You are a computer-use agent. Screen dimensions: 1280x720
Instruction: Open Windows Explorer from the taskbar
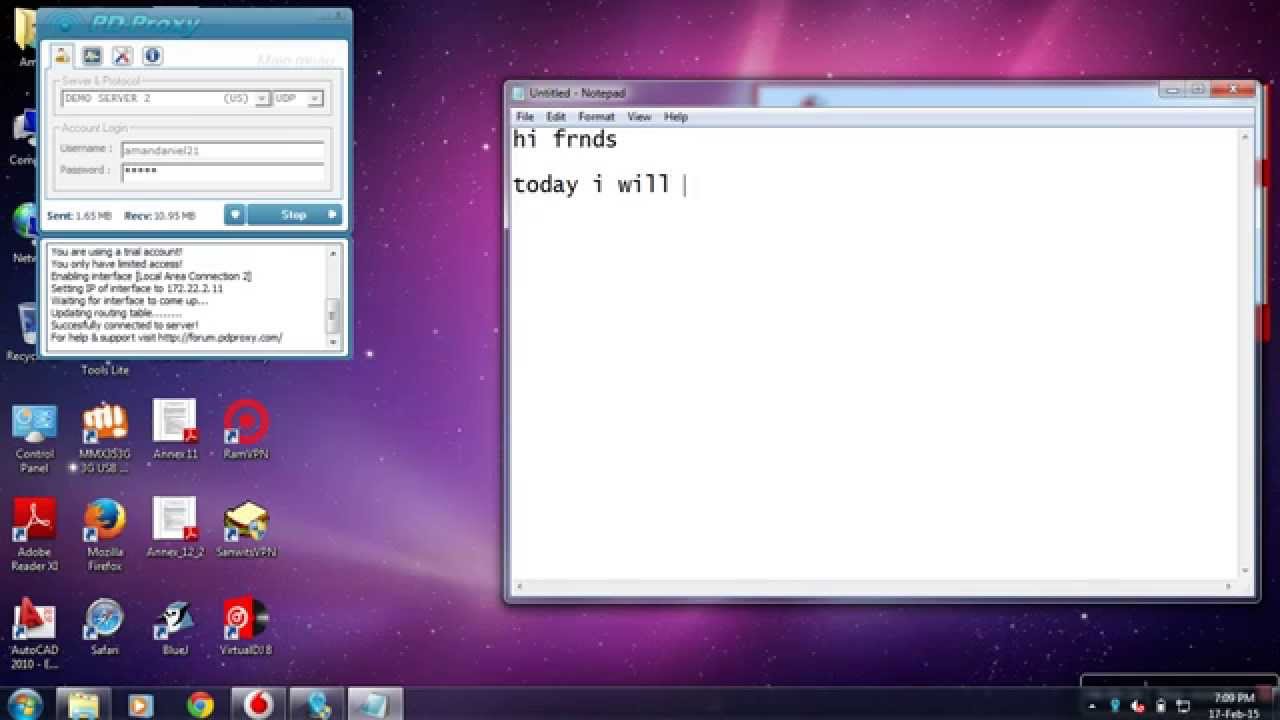click(83, 704)
